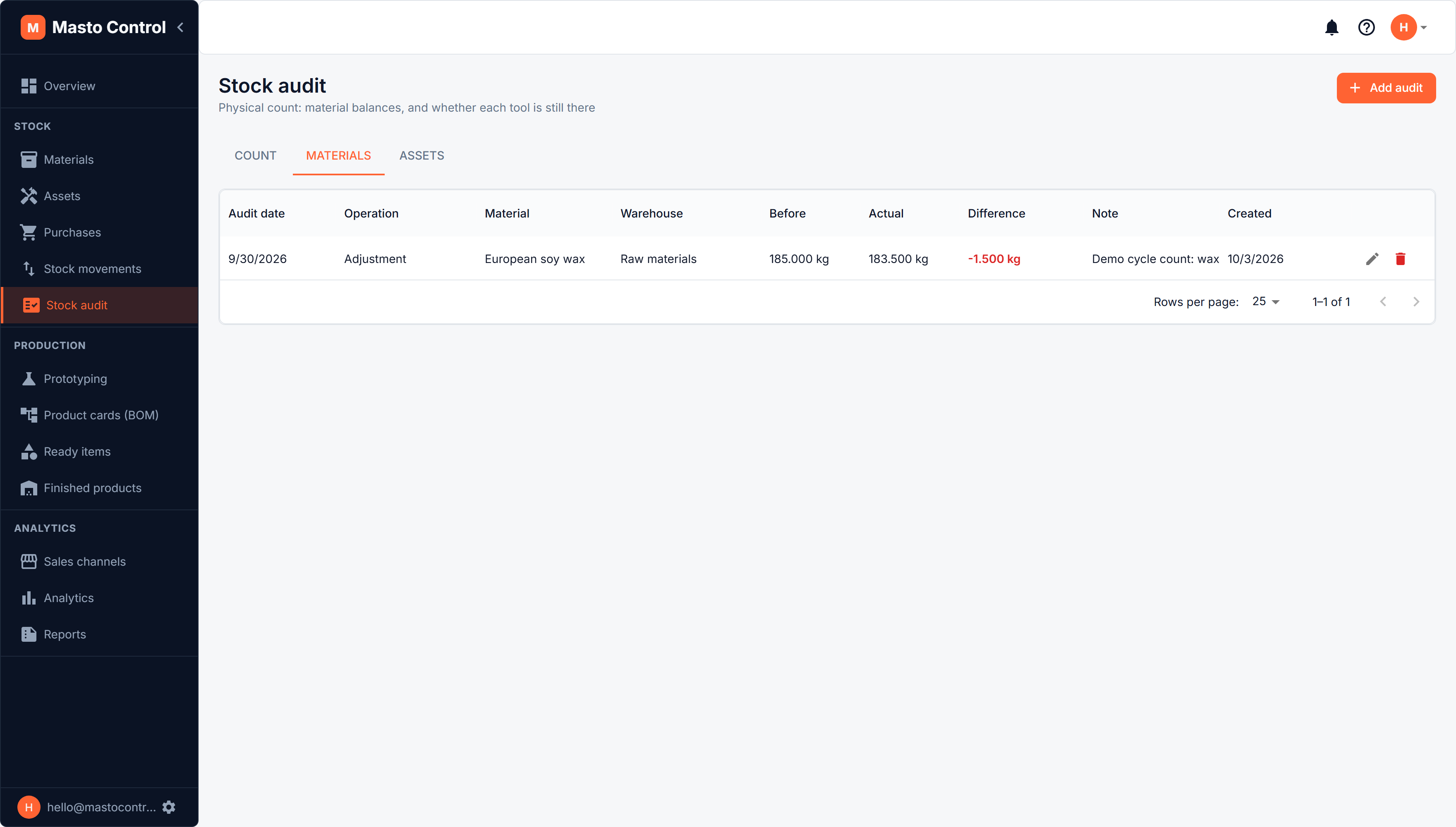This screenshot has width=1456, height=827.
Task: Open Finished products page
Action: tap(99, 488)
